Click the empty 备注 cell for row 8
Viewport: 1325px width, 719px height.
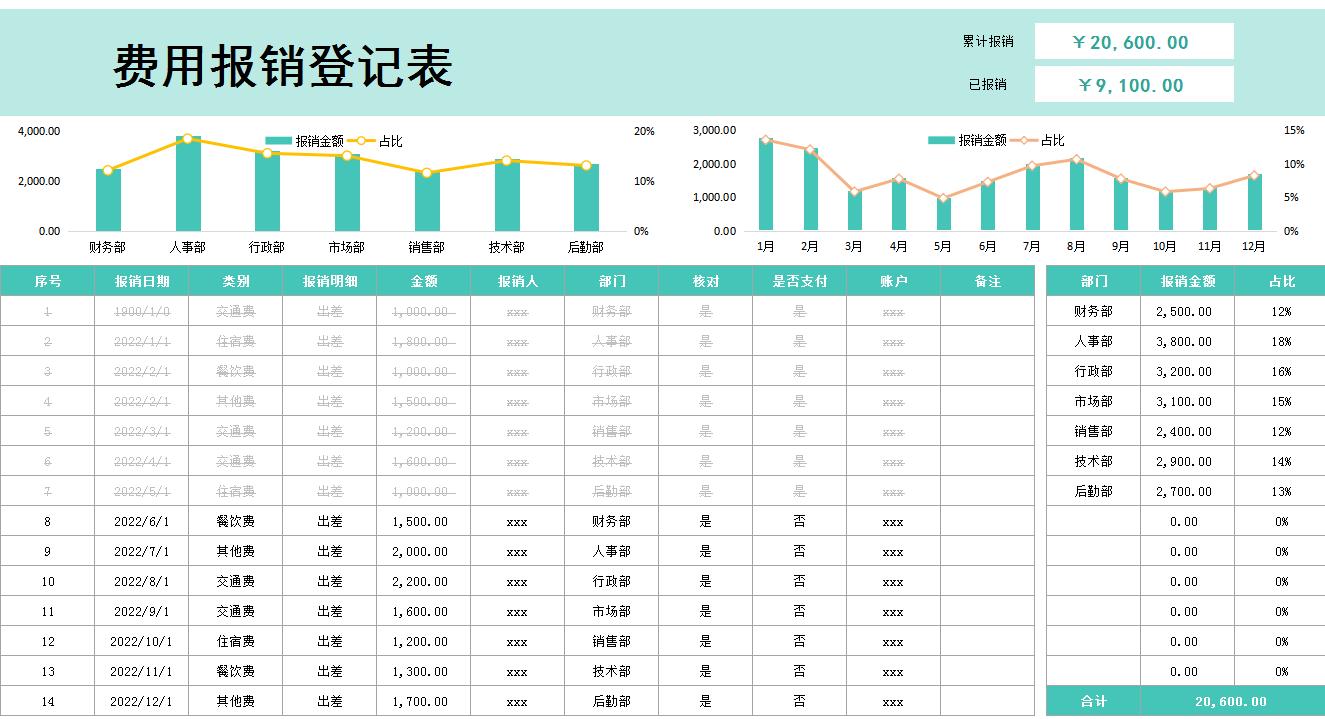[x=988, y=521]
